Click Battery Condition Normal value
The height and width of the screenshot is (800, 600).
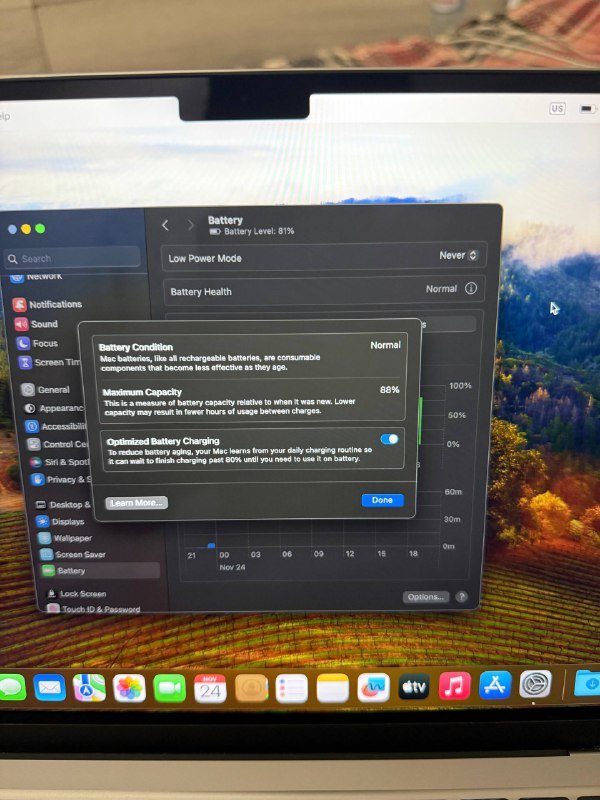(385, 345)
